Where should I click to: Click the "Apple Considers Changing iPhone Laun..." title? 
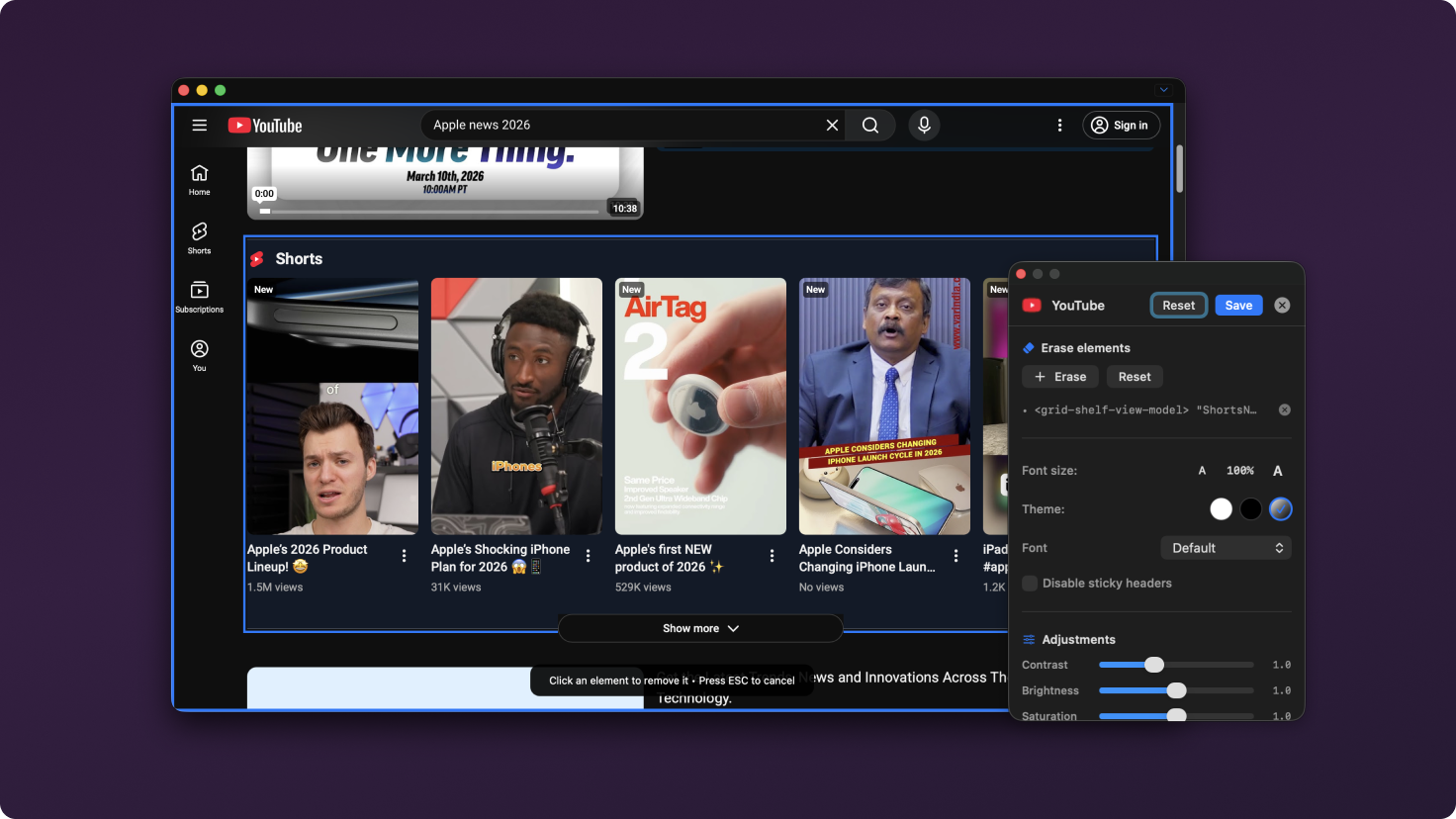pos(866,558)
